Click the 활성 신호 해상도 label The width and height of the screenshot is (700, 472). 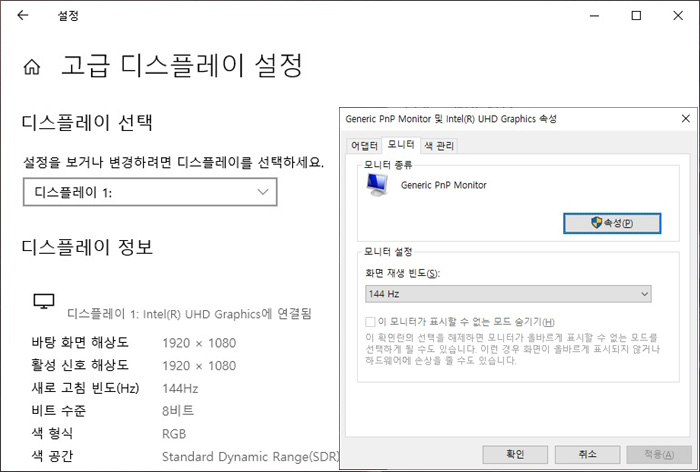[80, 365]
